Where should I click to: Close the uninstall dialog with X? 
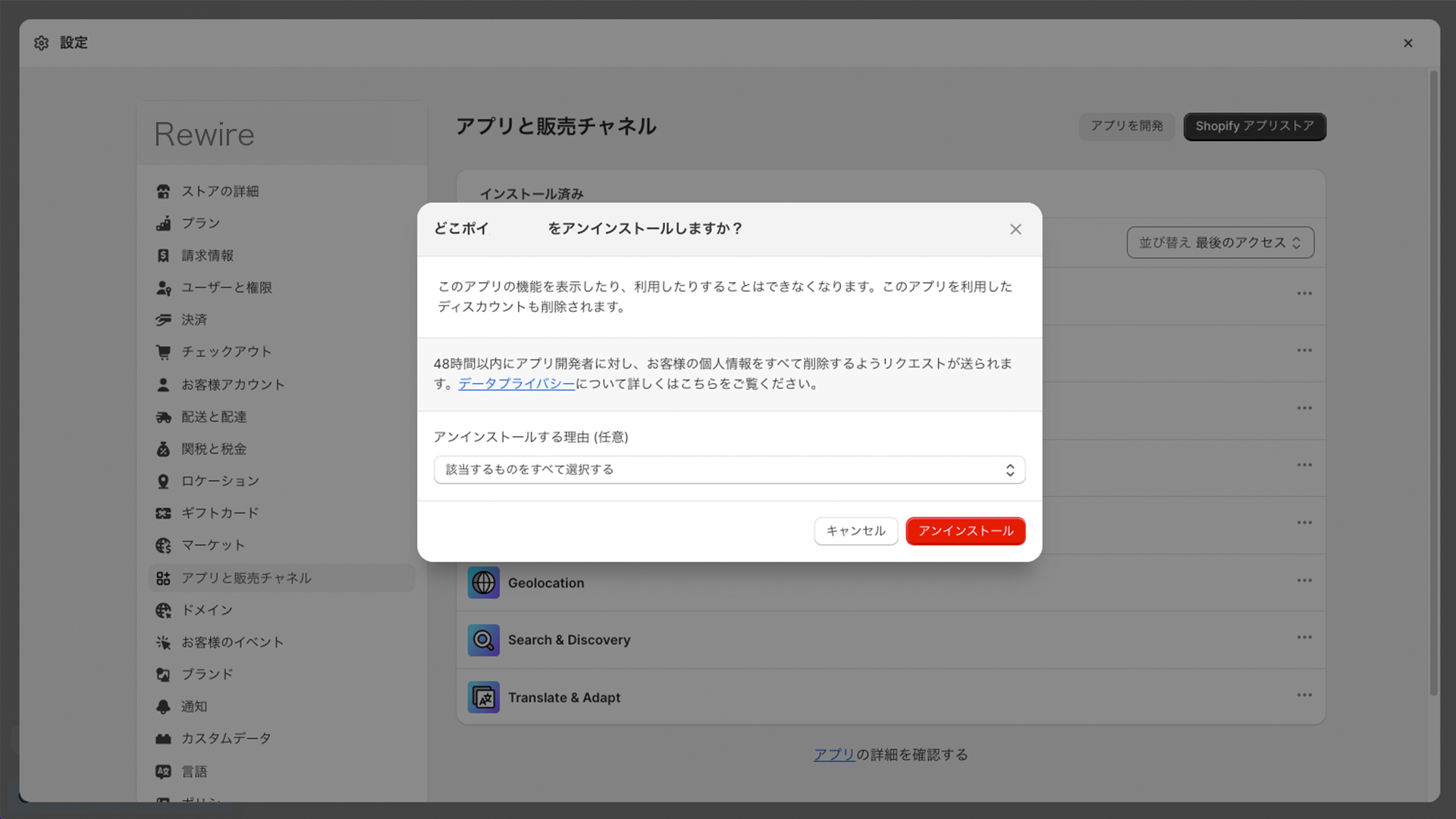1015,229
